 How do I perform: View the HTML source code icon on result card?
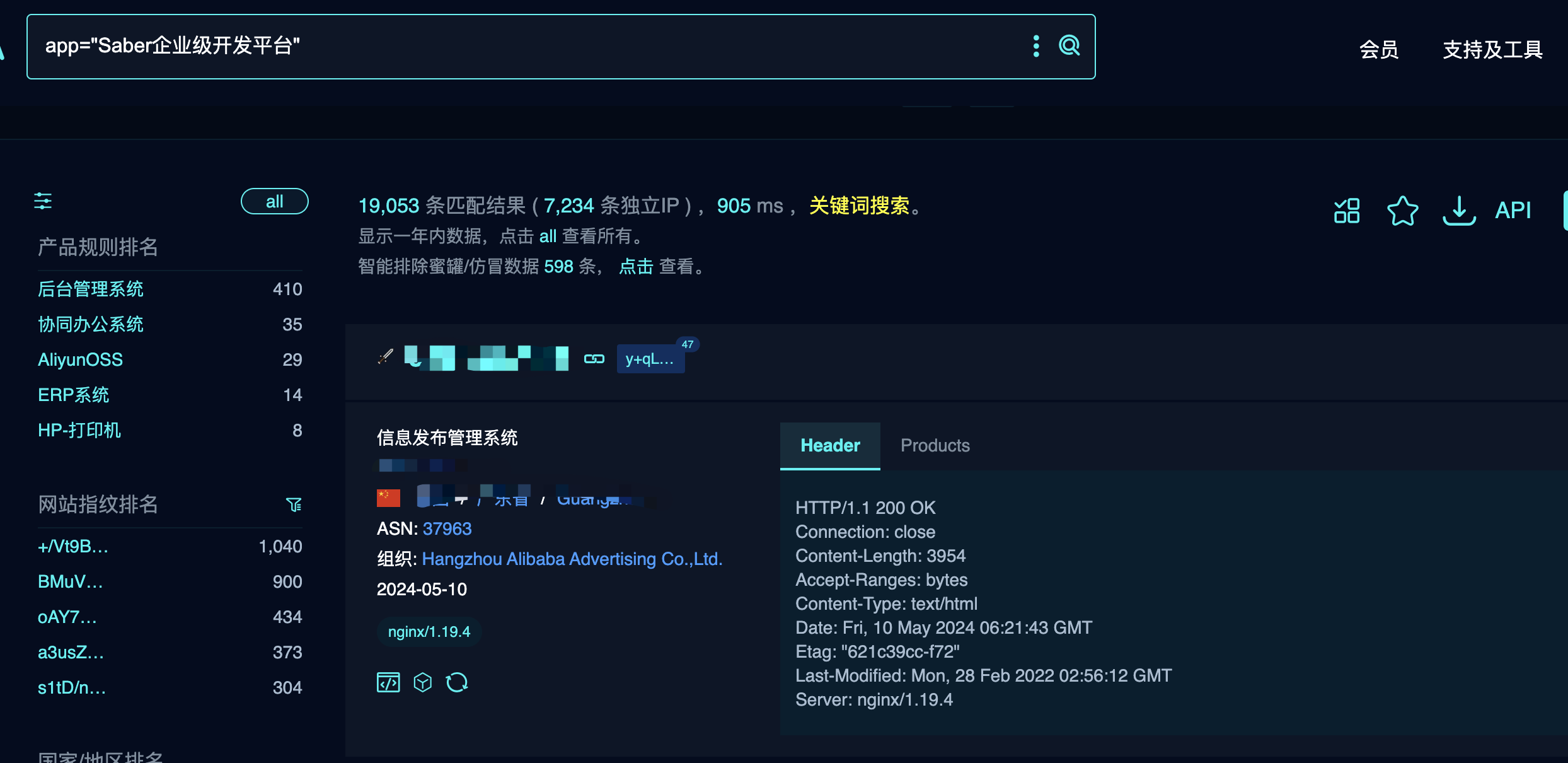(388, 682)
